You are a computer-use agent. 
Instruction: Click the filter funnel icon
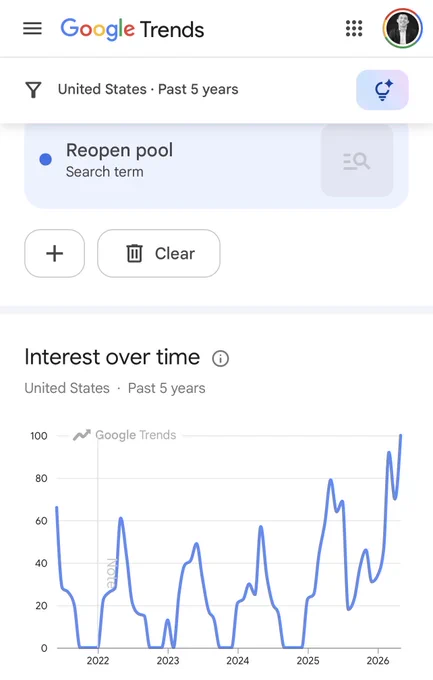[x=33, y=90]
